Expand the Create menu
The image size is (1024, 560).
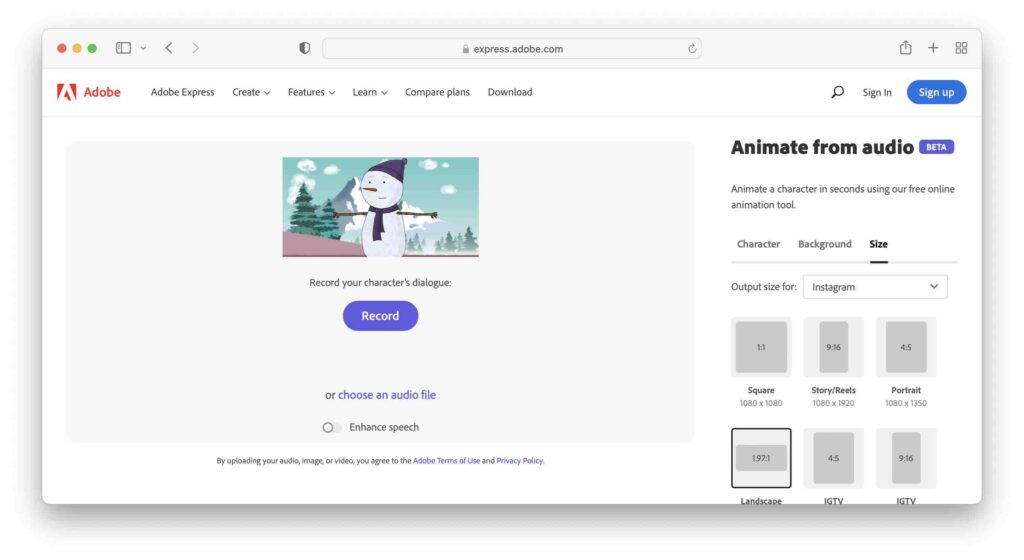click(x=251, y=92)
